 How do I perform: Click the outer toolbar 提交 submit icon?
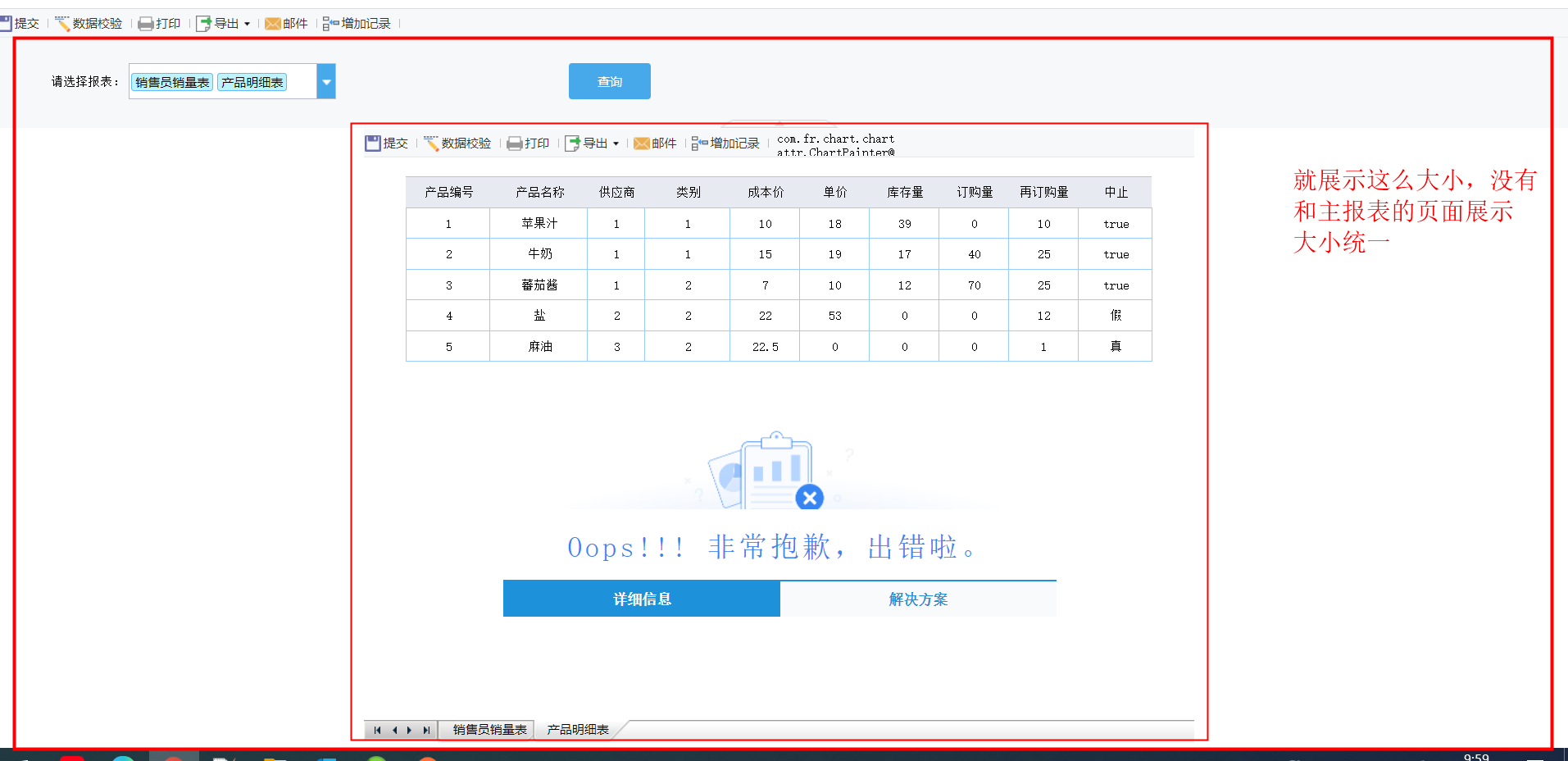pos(6,24)
